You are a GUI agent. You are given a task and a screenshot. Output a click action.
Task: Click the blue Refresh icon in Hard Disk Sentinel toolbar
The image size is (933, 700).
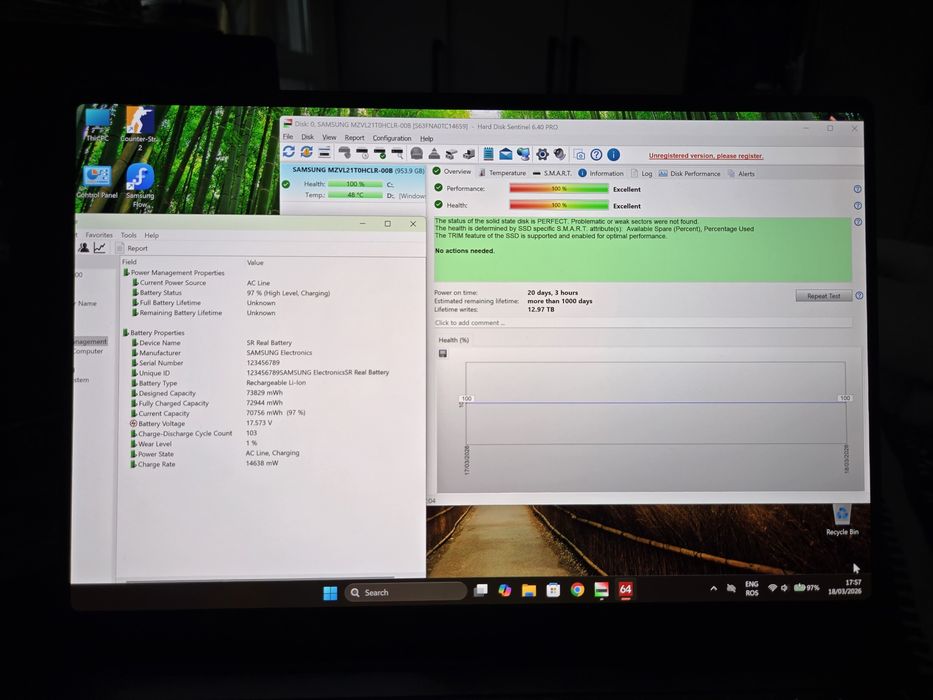click(x=289, y=152)
